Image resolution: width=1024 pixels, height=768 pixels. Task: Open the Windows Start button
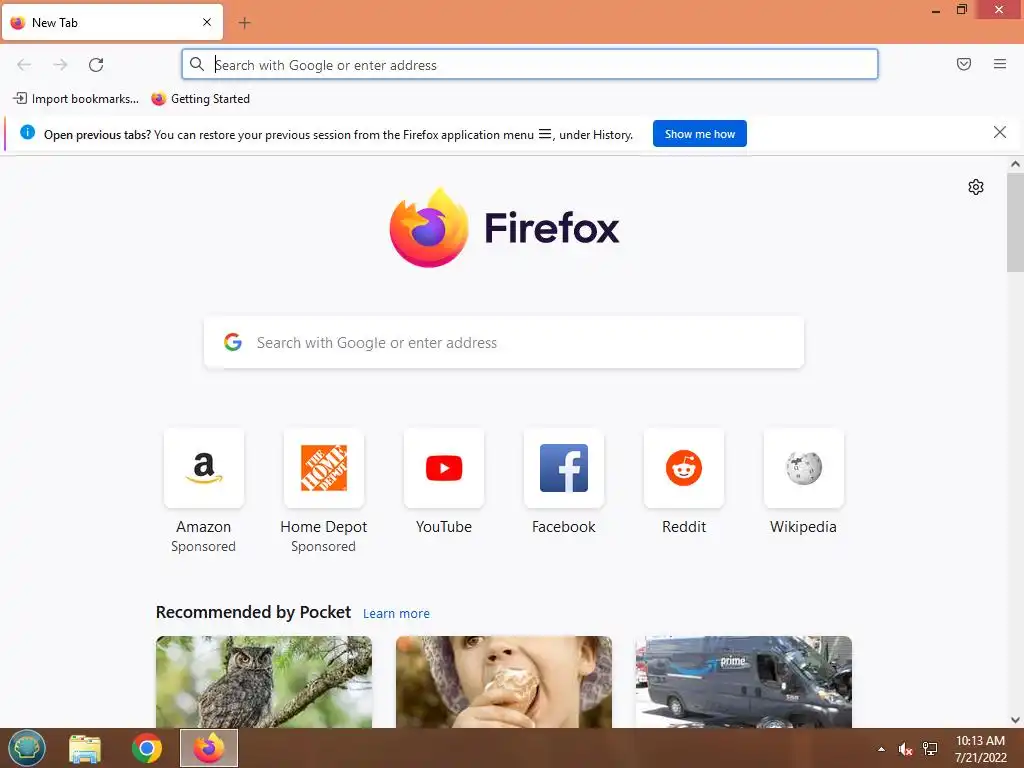click(x=27, y=748)
